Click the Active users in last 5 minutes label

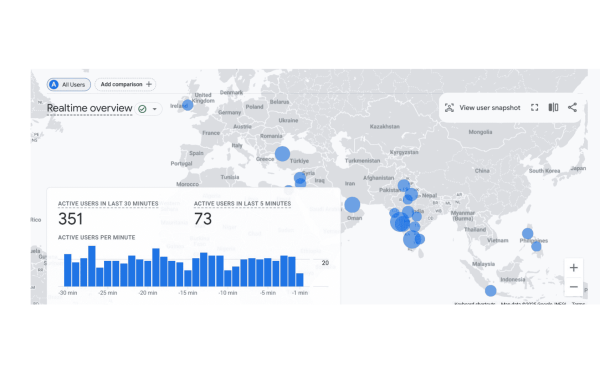pos(243,204)
